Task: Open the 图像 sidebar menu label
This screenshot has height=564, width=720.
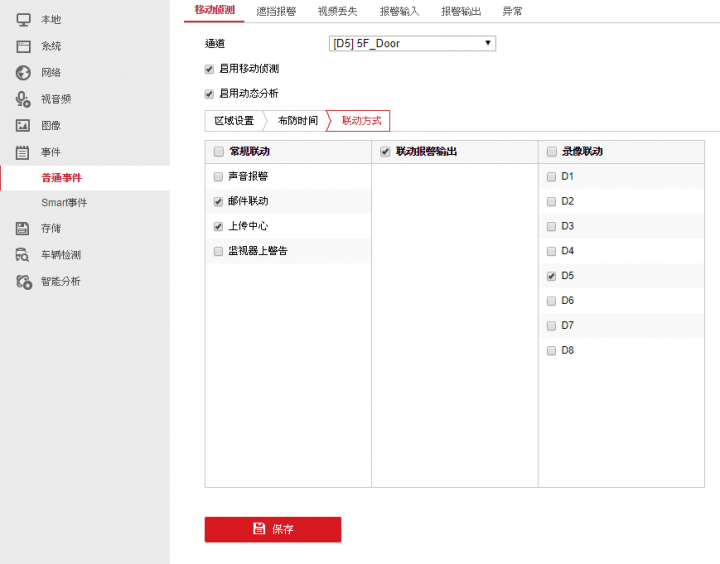Action: click(51, 125)
